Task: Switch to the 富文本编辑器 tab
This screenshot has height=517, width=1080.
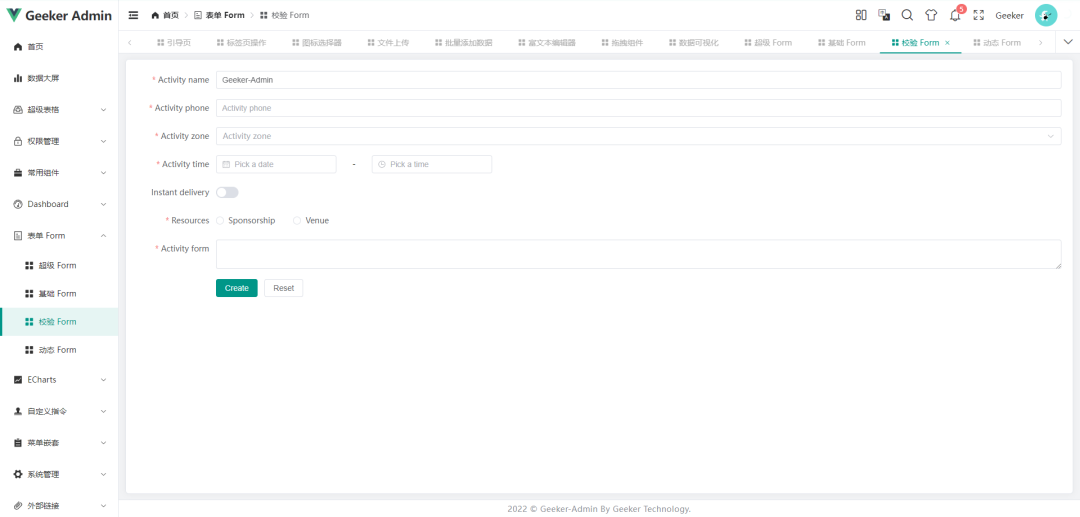Action: (546, 43)
